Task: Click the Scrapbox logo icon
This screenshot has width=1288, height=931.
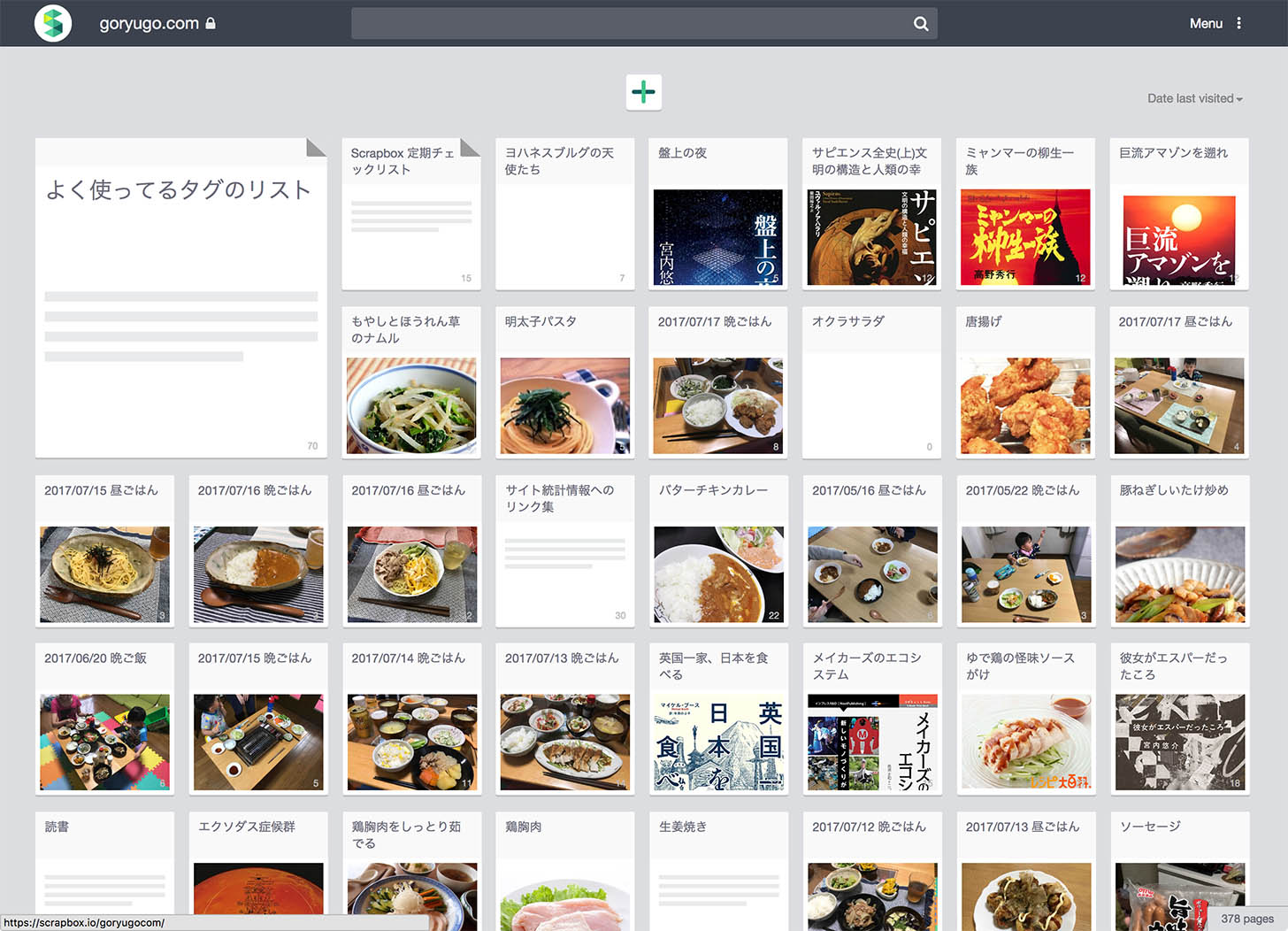Action: click(53, 23)
